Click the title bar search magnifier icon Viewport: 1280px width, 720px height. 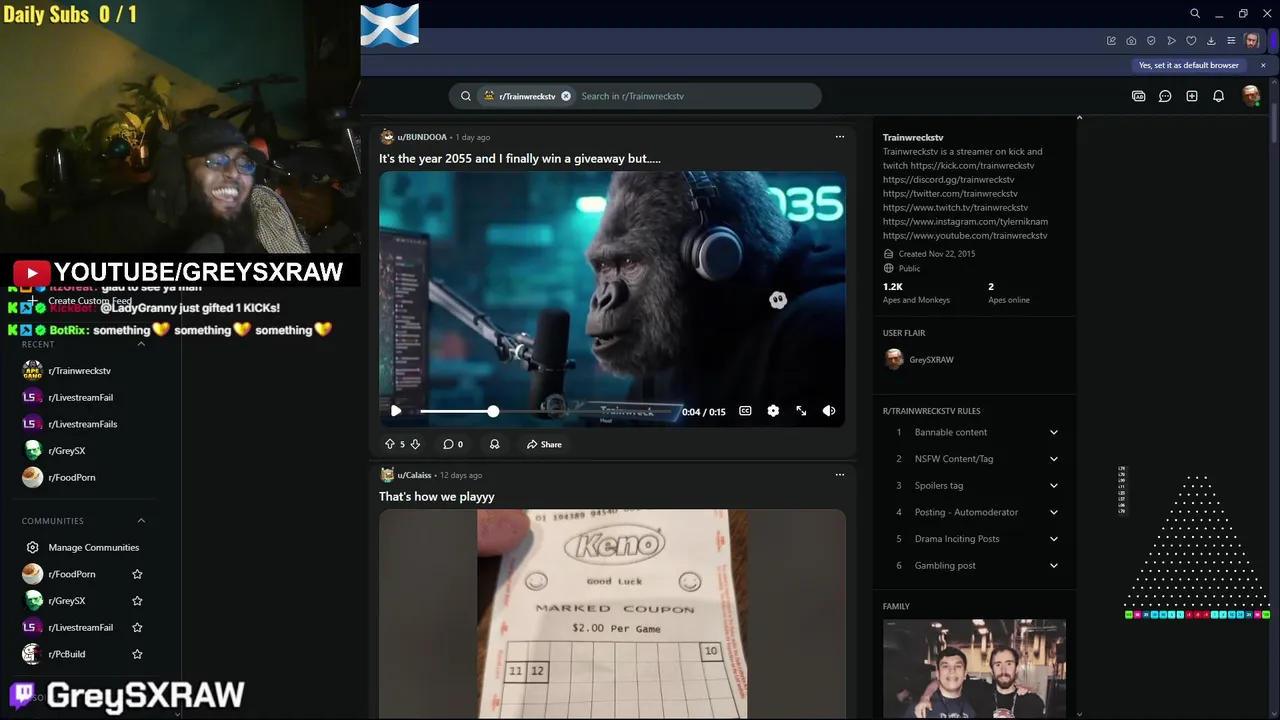click(1194, 13)
